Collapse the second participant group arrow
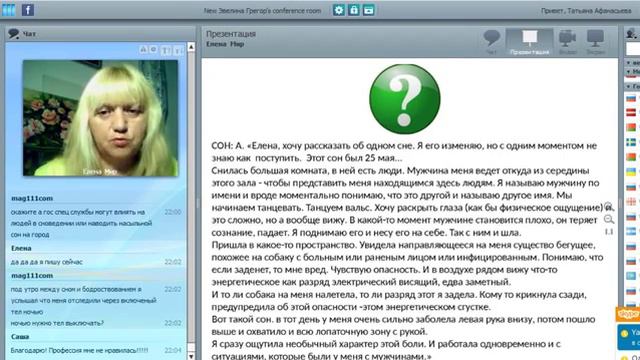640x360 pixels. coord(629,71)
